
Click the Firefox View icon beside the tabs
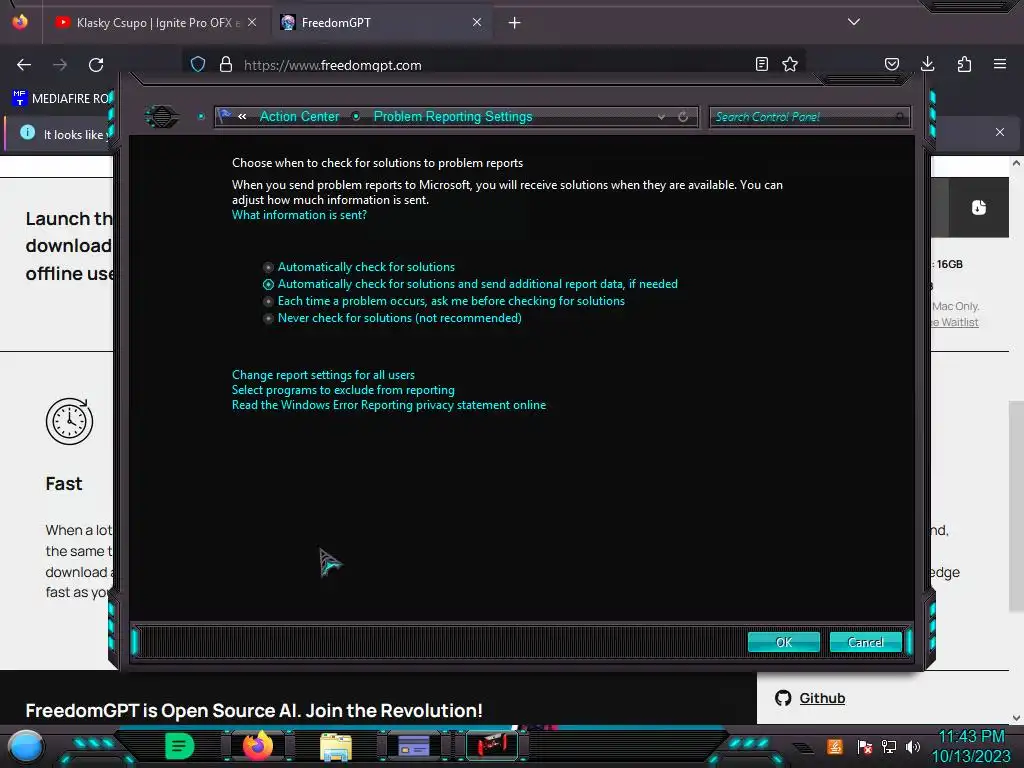tap(20, 22)
